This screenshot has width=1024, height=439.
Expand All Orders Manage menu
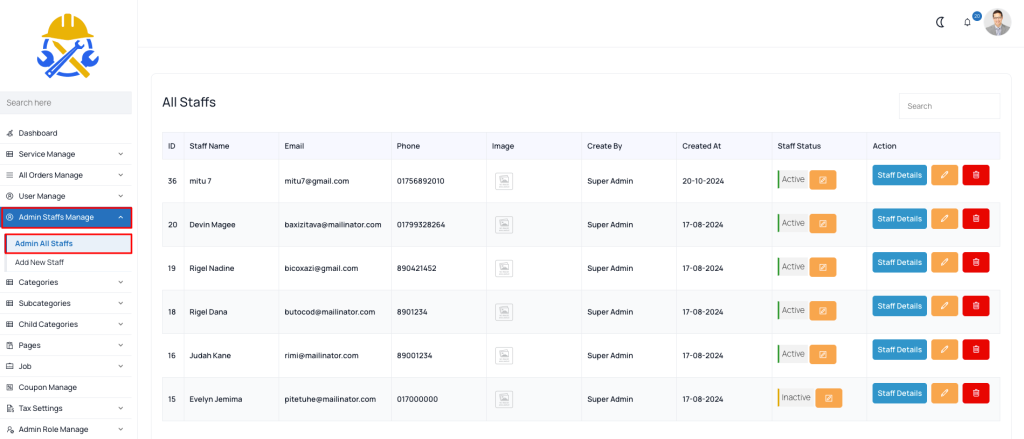[x=66, y=175]
